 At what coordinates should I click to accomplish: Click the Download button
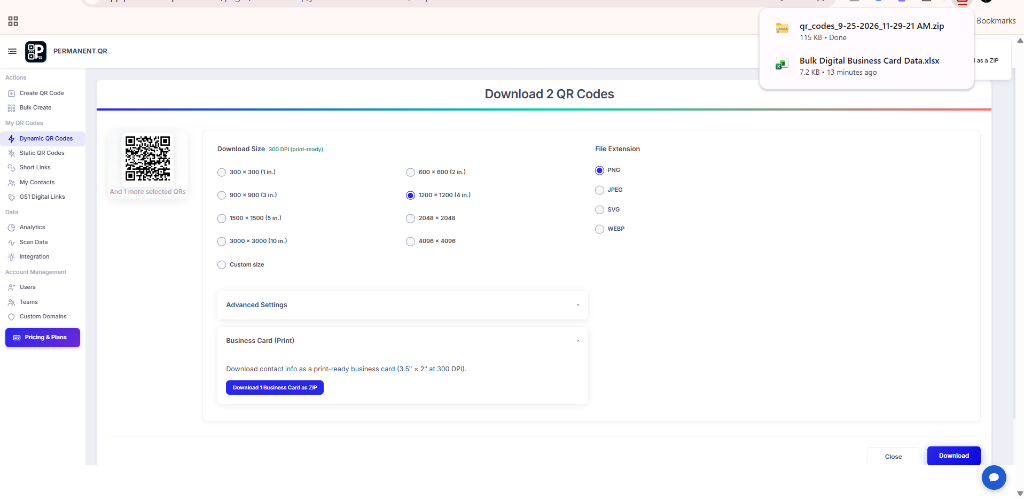pyautogui.click(x=953, y=456)
